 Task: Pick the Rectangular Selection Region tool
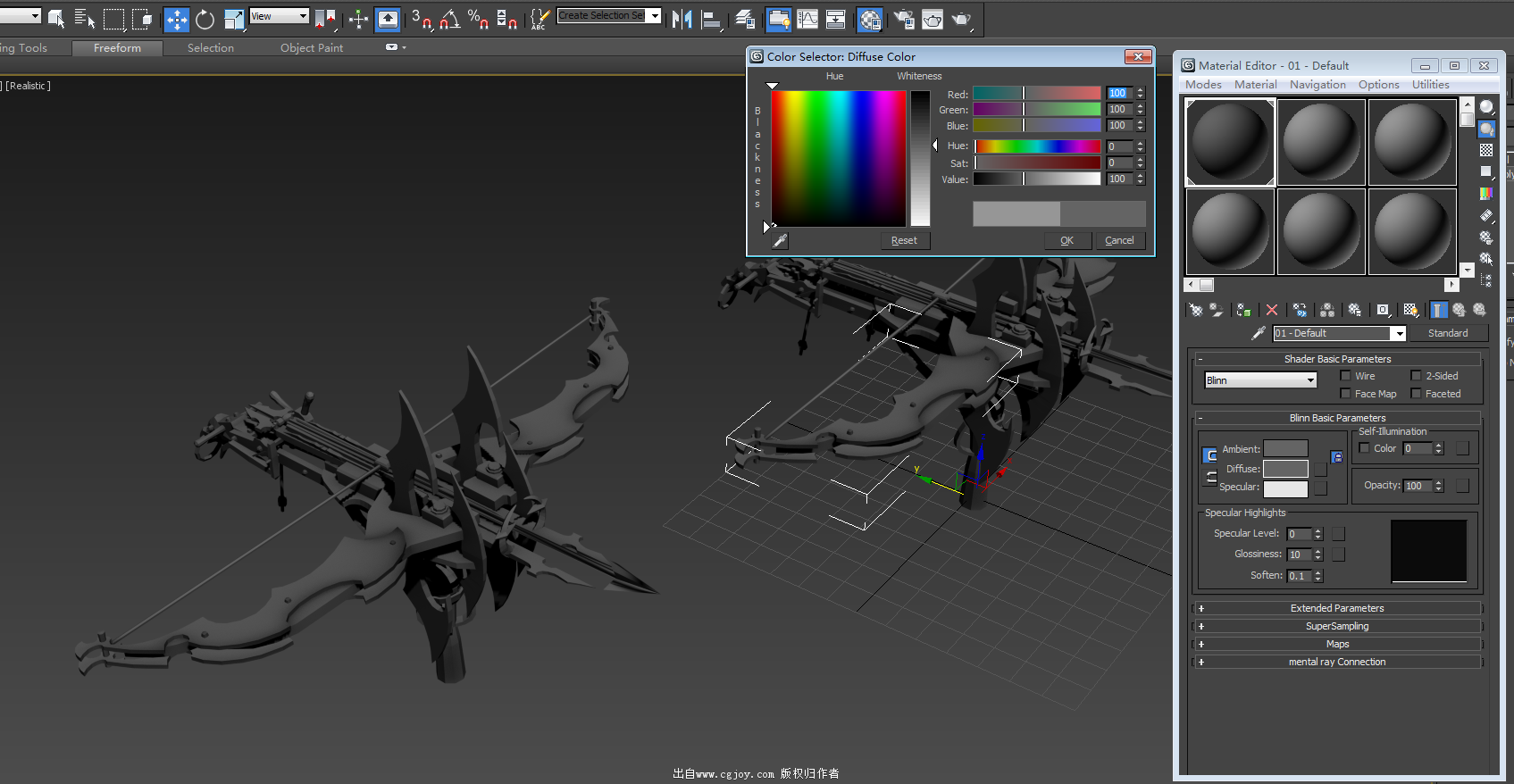click(x=113, y=19)
